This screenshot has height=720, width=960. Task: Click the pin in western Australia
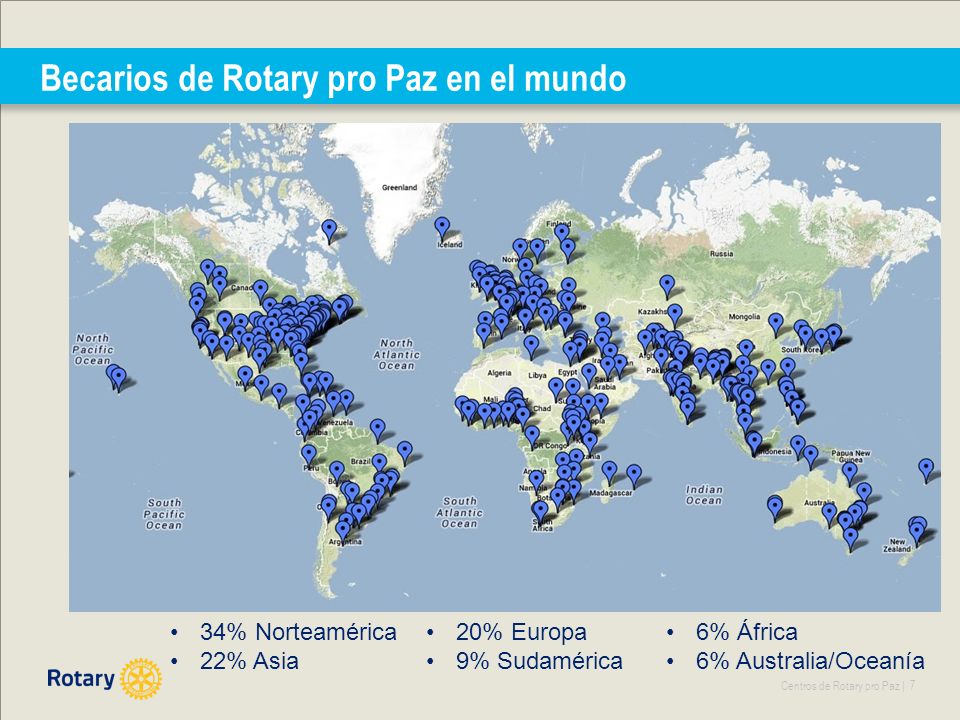[774, 508]
